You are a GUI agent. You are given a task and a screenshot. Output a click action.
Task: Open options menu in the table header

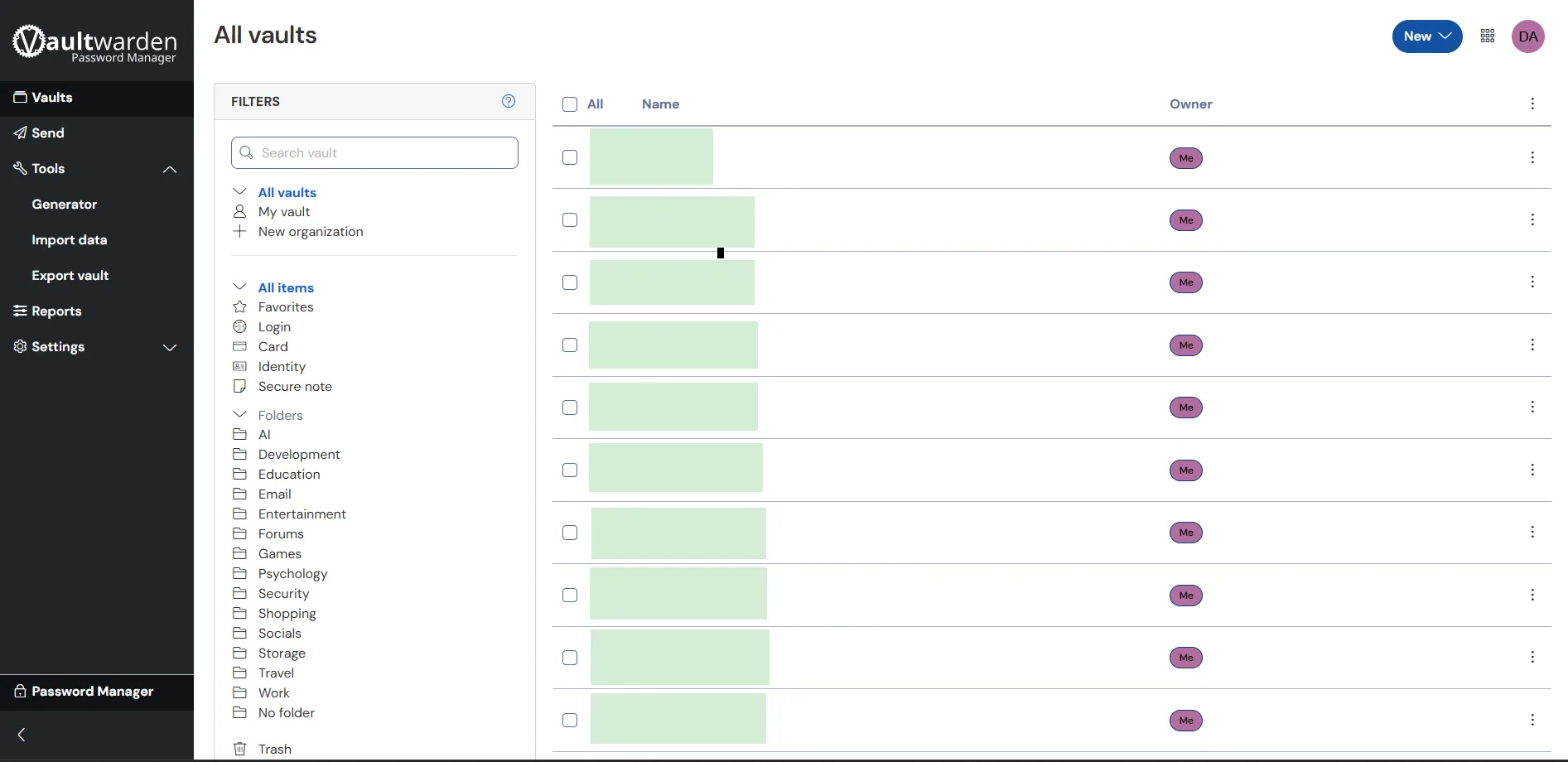pyautogui.click(x=1532, y=104)
